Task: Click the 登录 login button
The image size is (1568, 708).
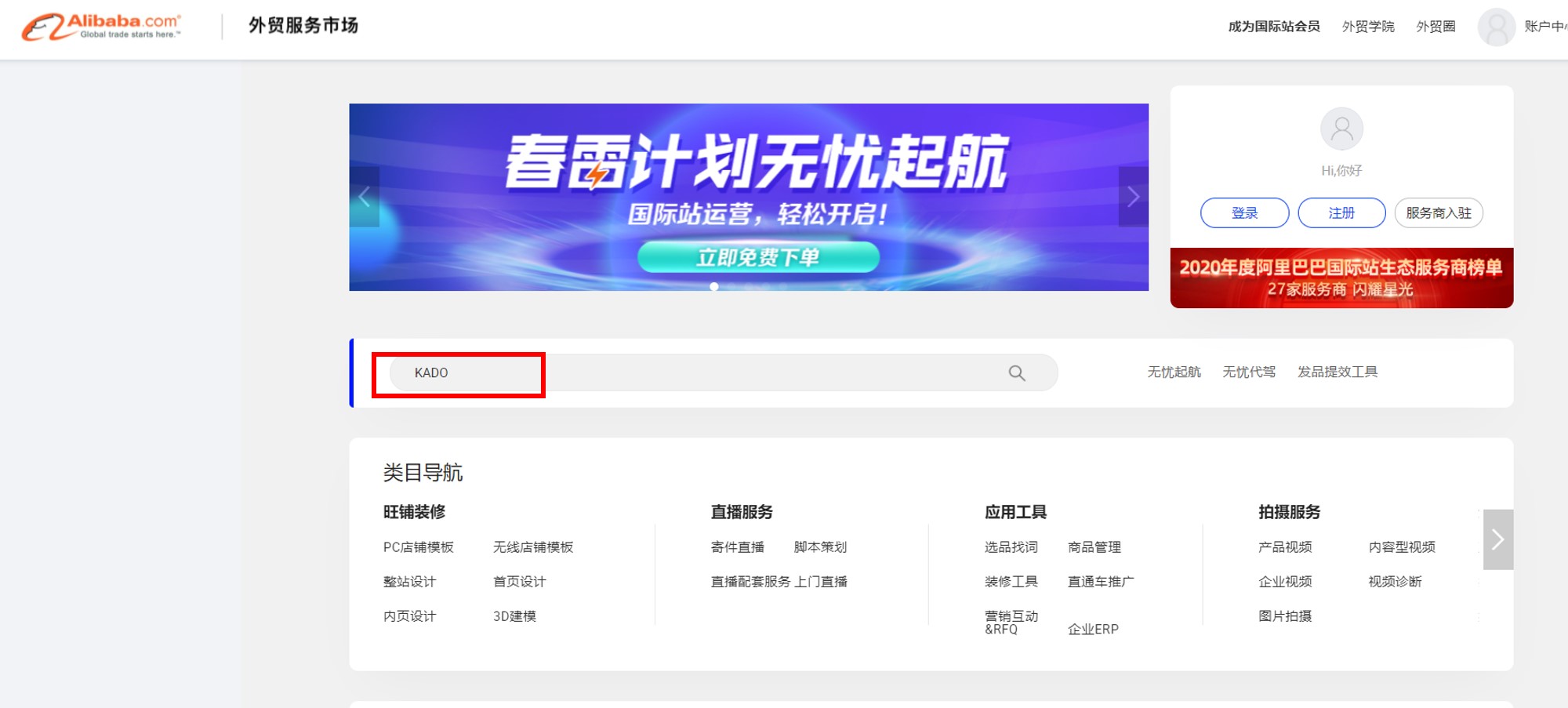Action: click(1243, 212)
